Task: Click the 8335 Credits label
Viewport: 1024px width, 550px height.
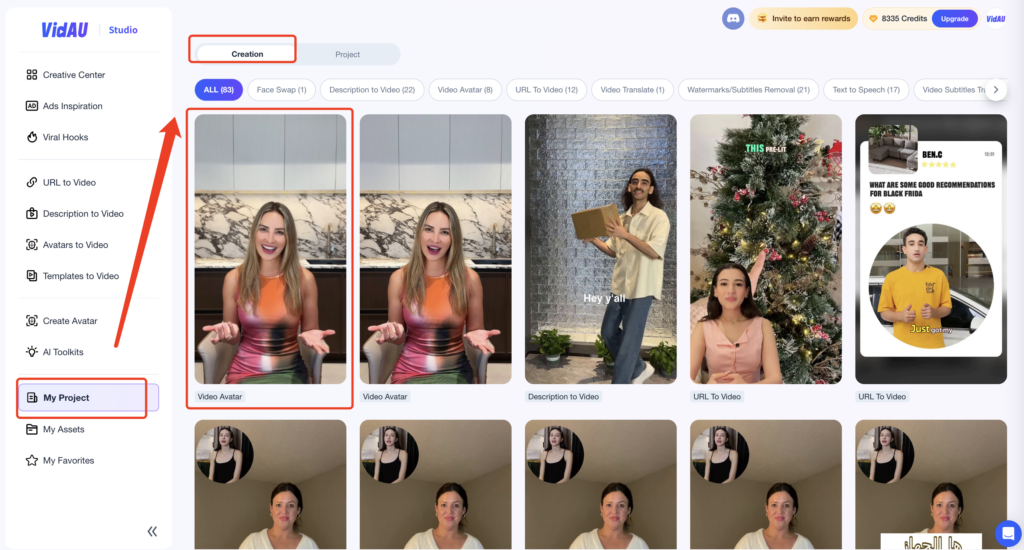Action: [904, 19]
